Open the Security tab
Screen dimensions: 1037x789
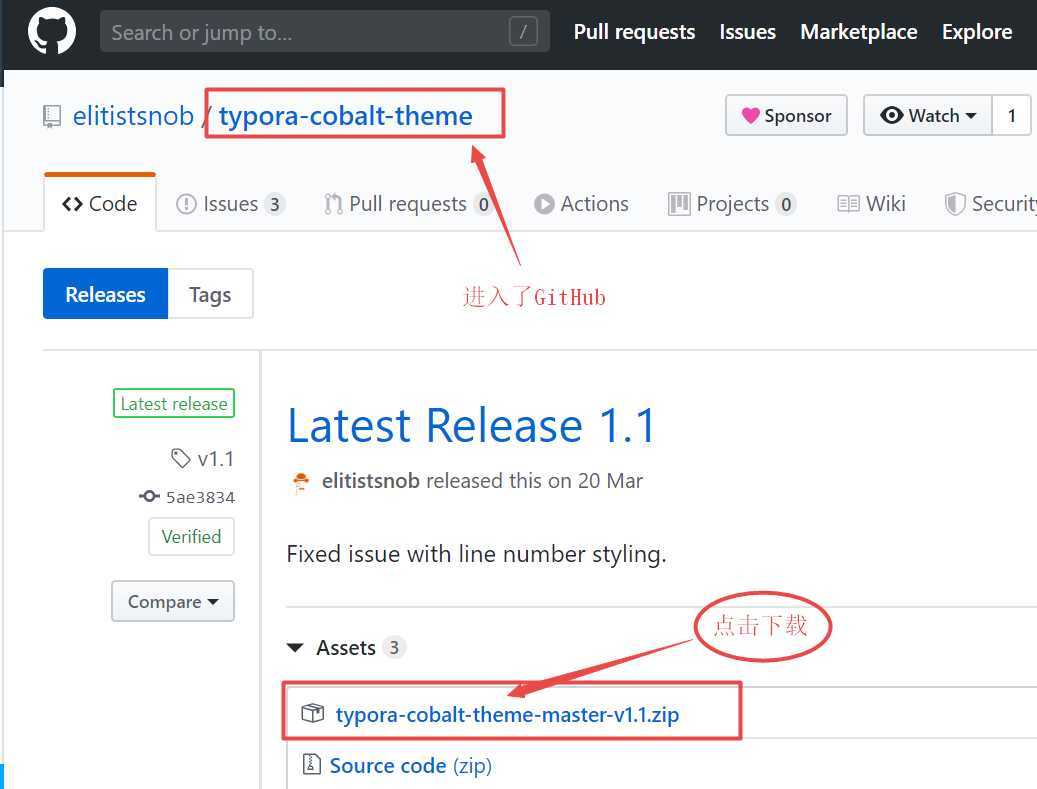(x=990, y=204)
